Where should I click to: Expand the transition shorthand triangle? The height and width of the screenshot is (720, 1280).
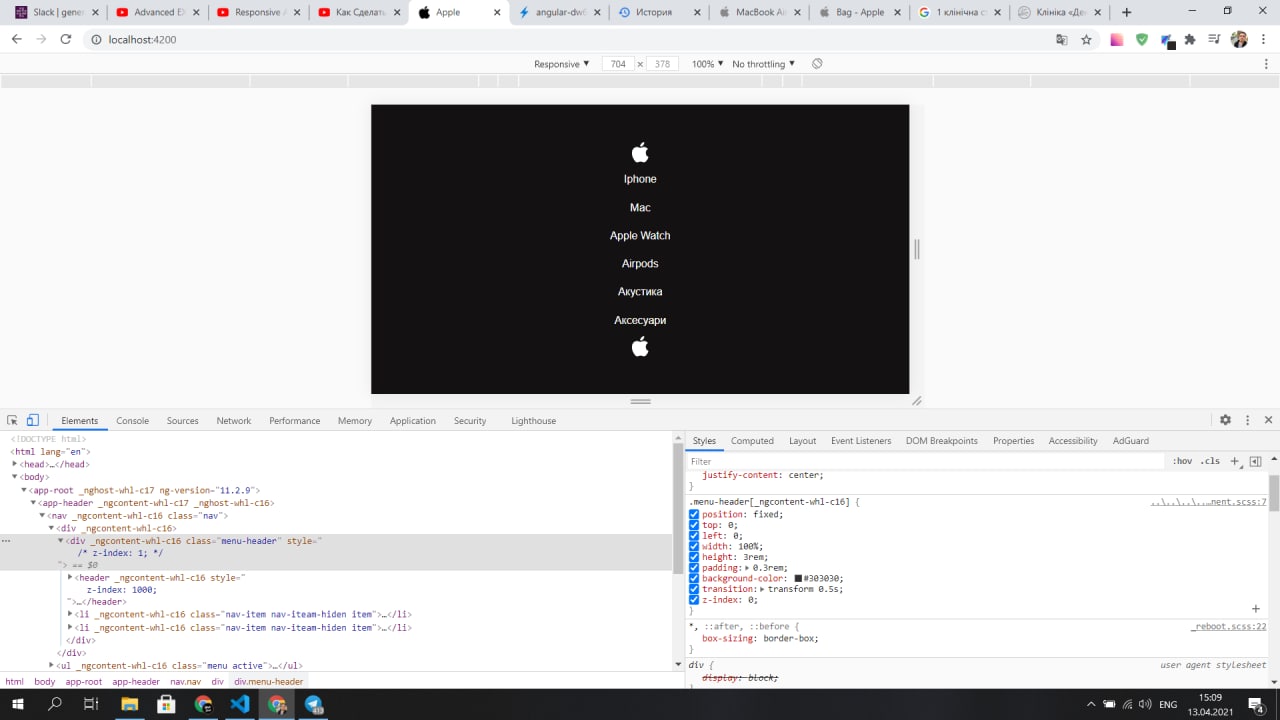pyautogui.click(x=763, y=589)
